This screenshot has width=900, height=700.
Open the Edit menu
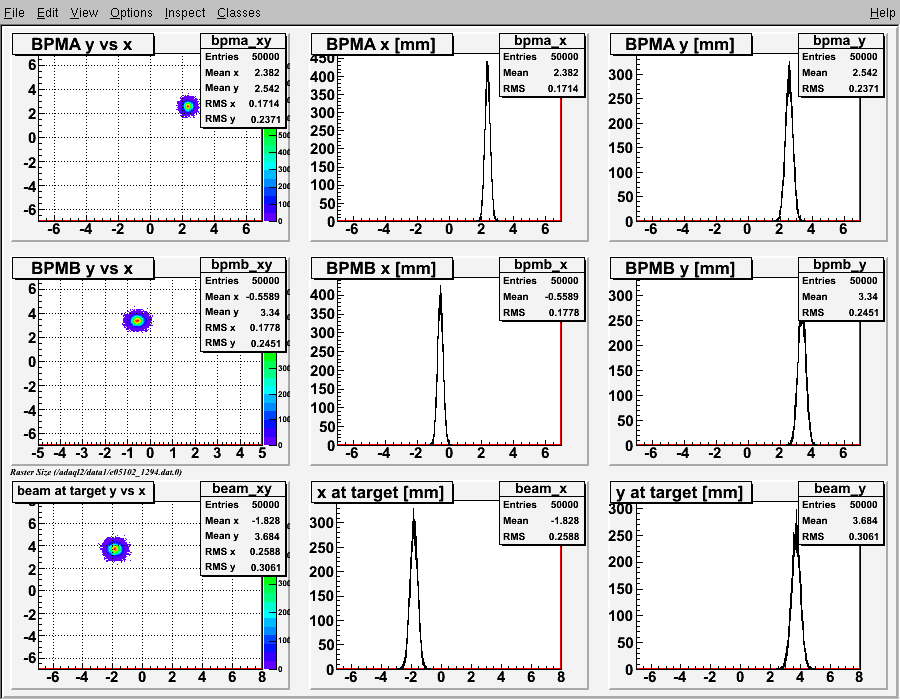click(48, 12)
